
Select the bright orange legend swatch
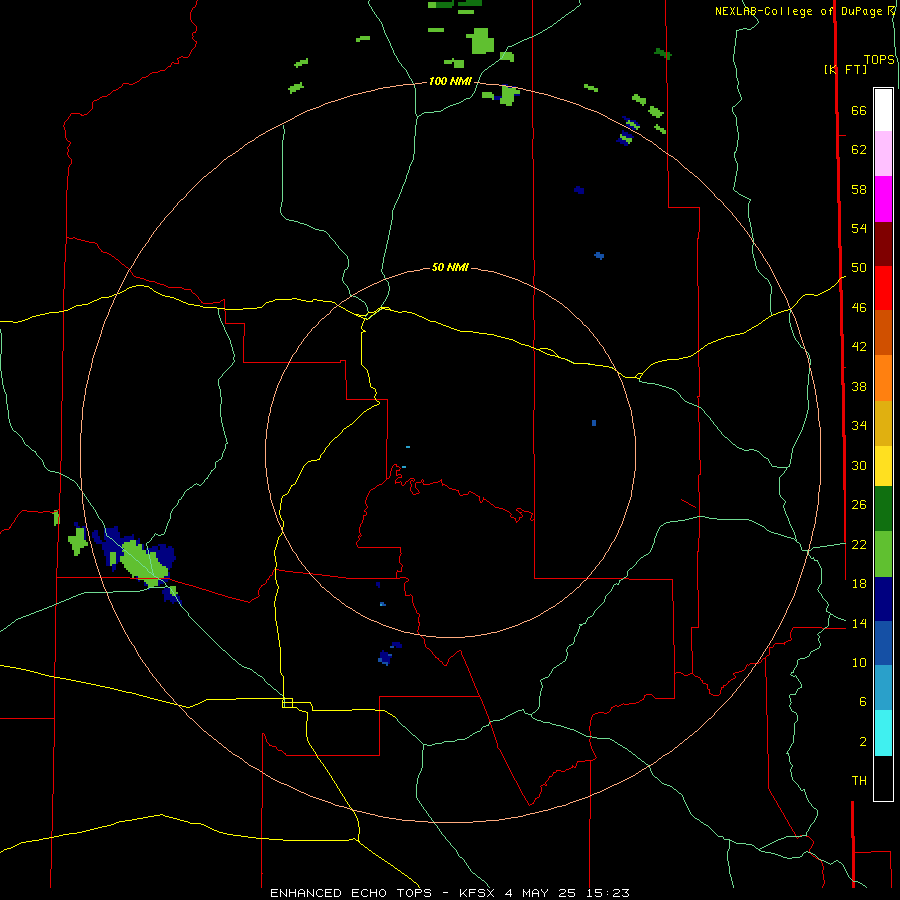(x=883, y=378)
